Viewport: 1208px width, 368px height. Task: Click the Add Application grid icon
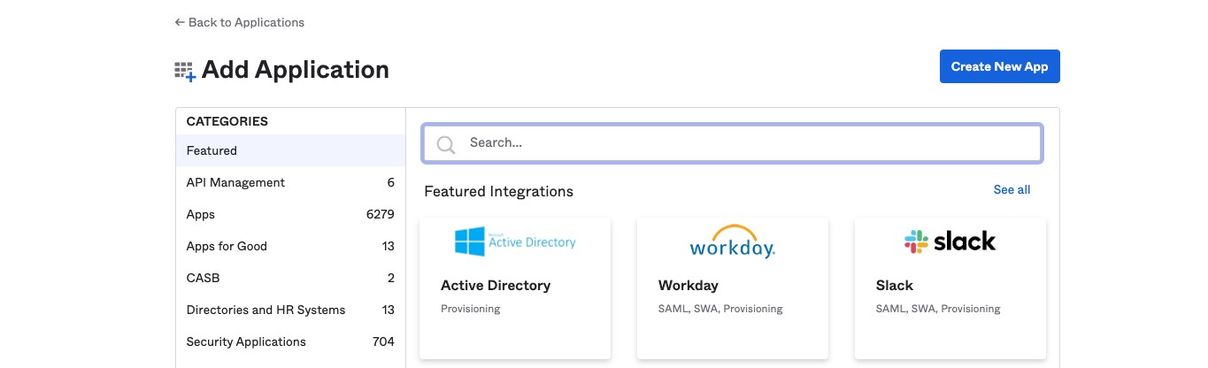pyautogui.click(x=184, y=71)
